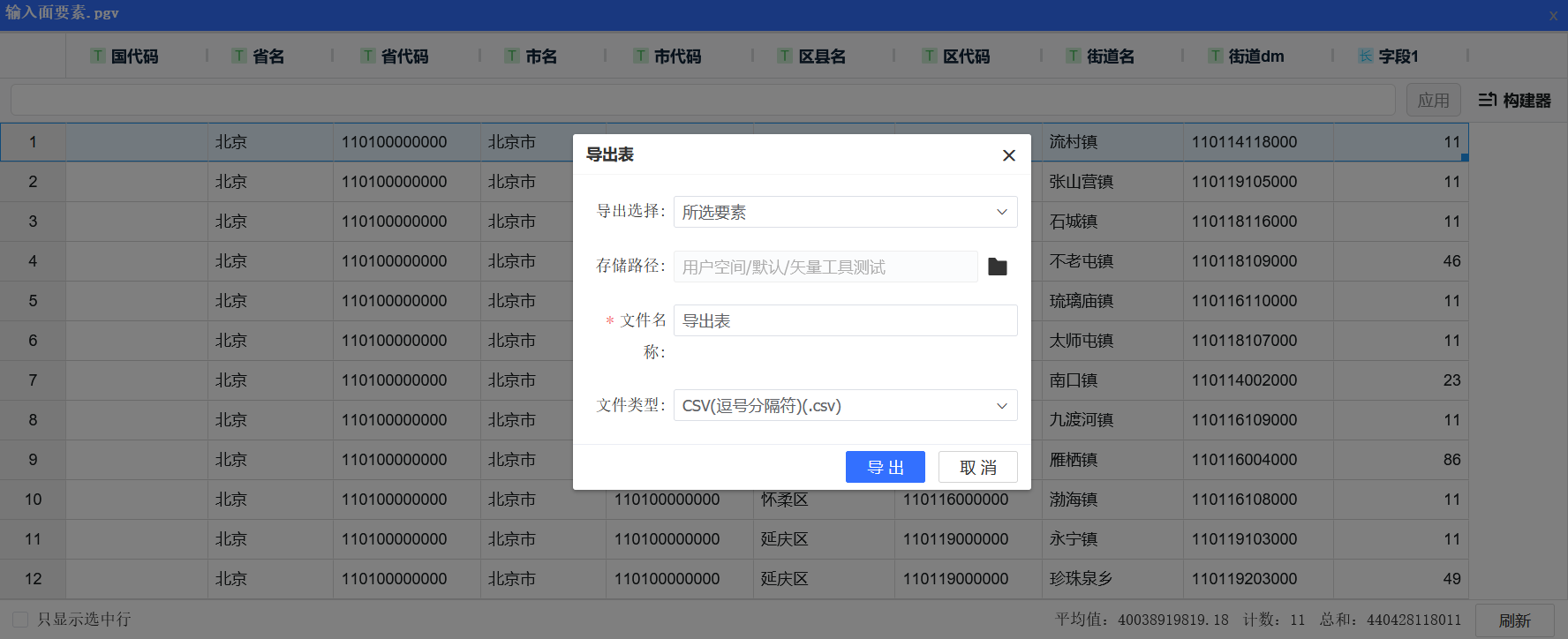The width and height of the screenshot is (1568, 639).
Task: Click the type icon on 字段1 column
Action: 1366,56
